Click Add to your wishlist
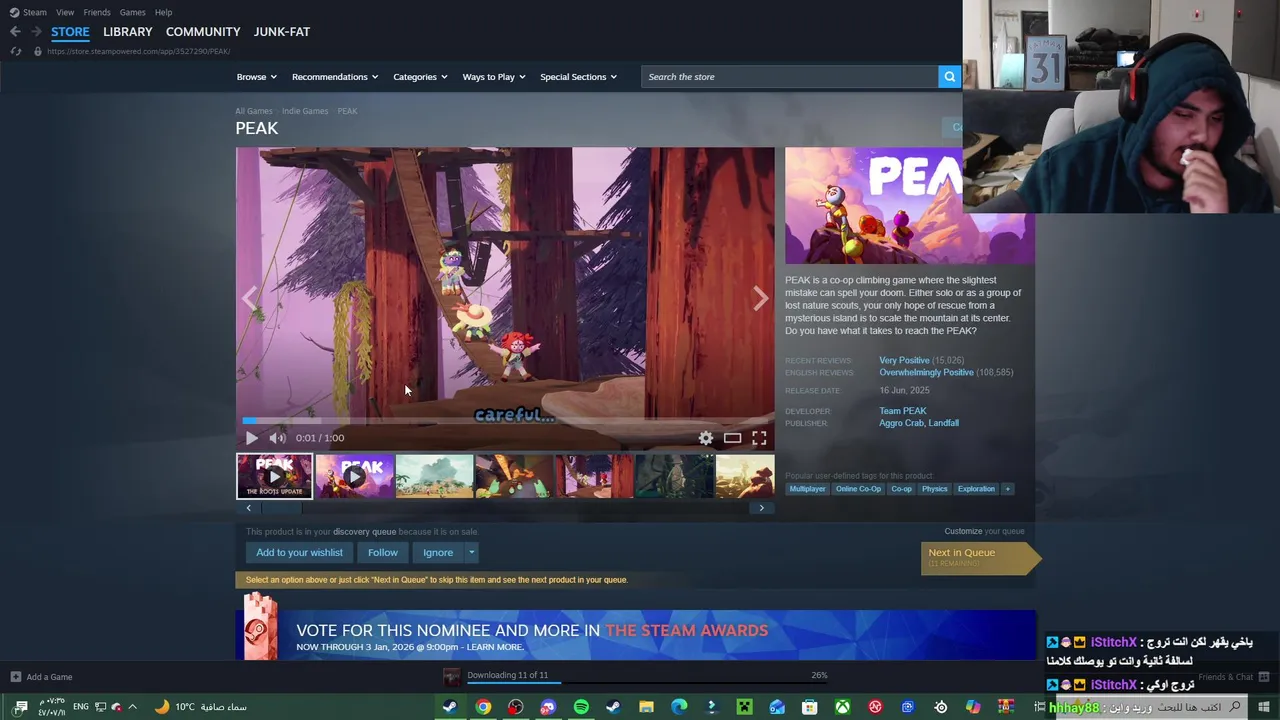 pos(299,552)
